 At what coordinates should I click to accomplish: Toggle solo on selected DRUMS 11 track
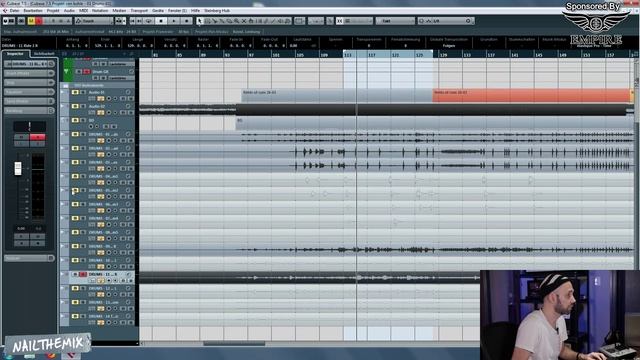point(83,274)
